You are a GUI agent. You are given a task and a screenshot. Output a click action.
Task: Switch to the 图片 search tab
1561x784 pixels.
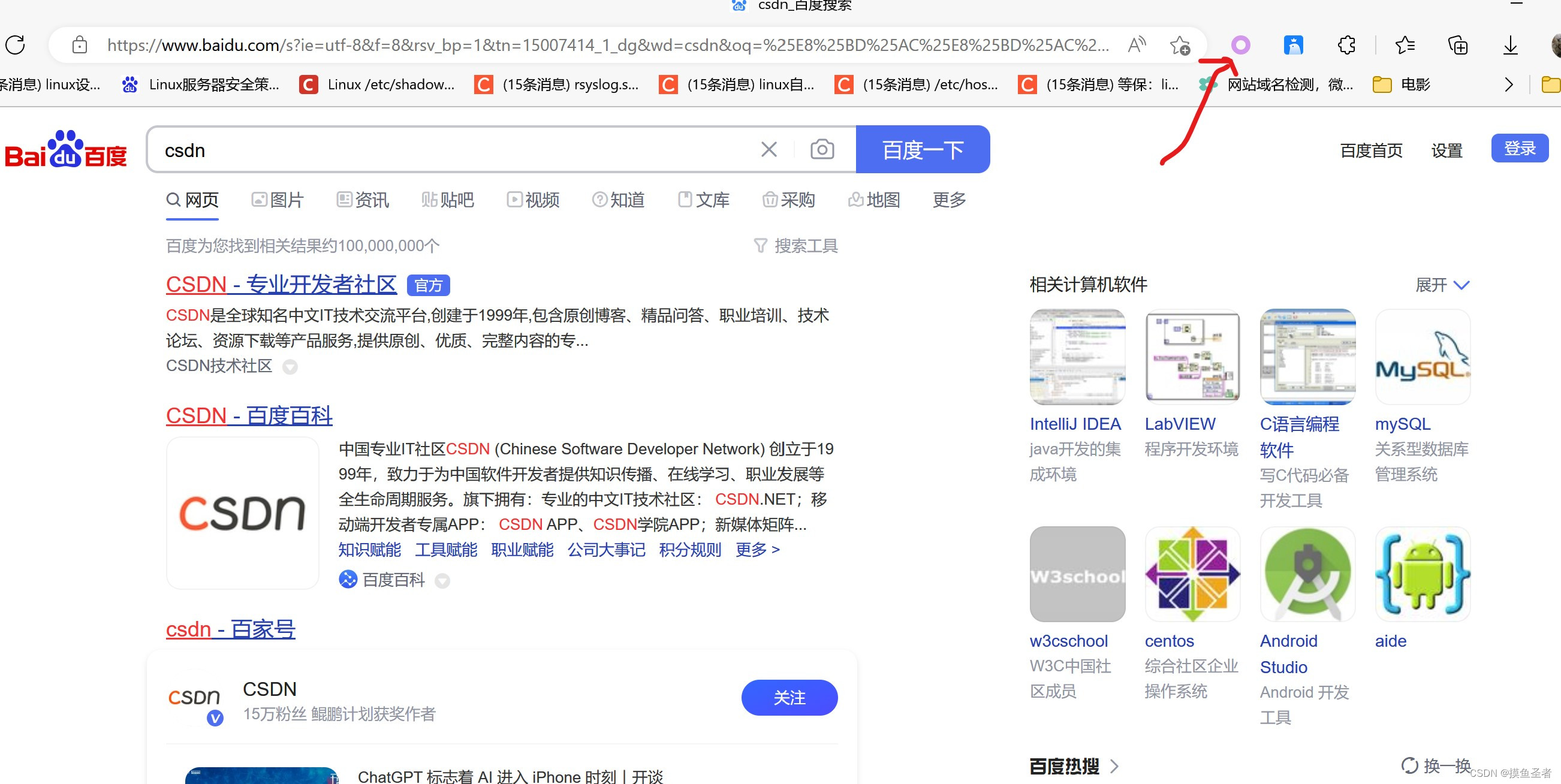point(278,200)
